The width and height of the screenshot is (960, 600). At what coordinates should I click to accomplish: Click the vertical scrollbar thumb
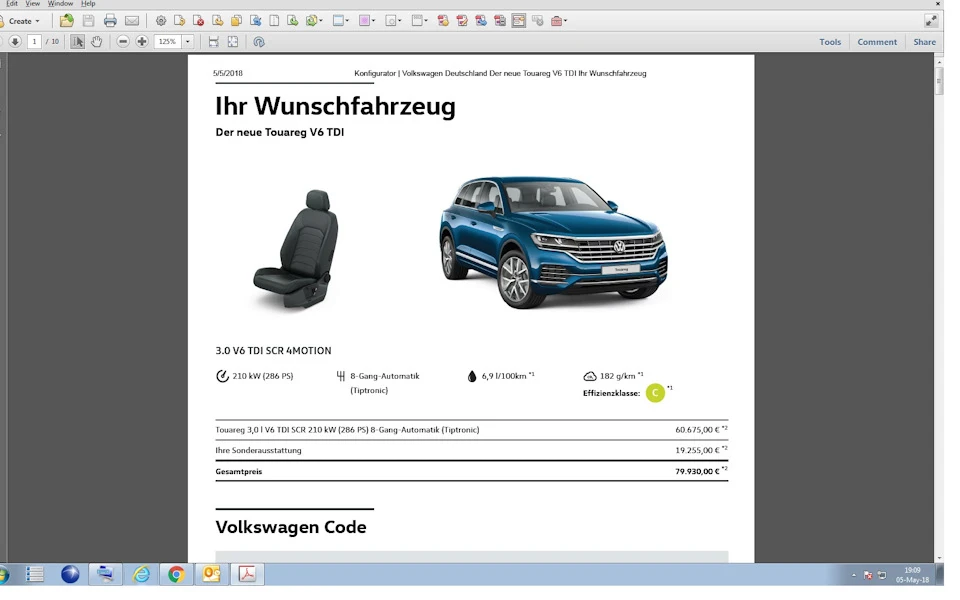(x=939, y=81)
